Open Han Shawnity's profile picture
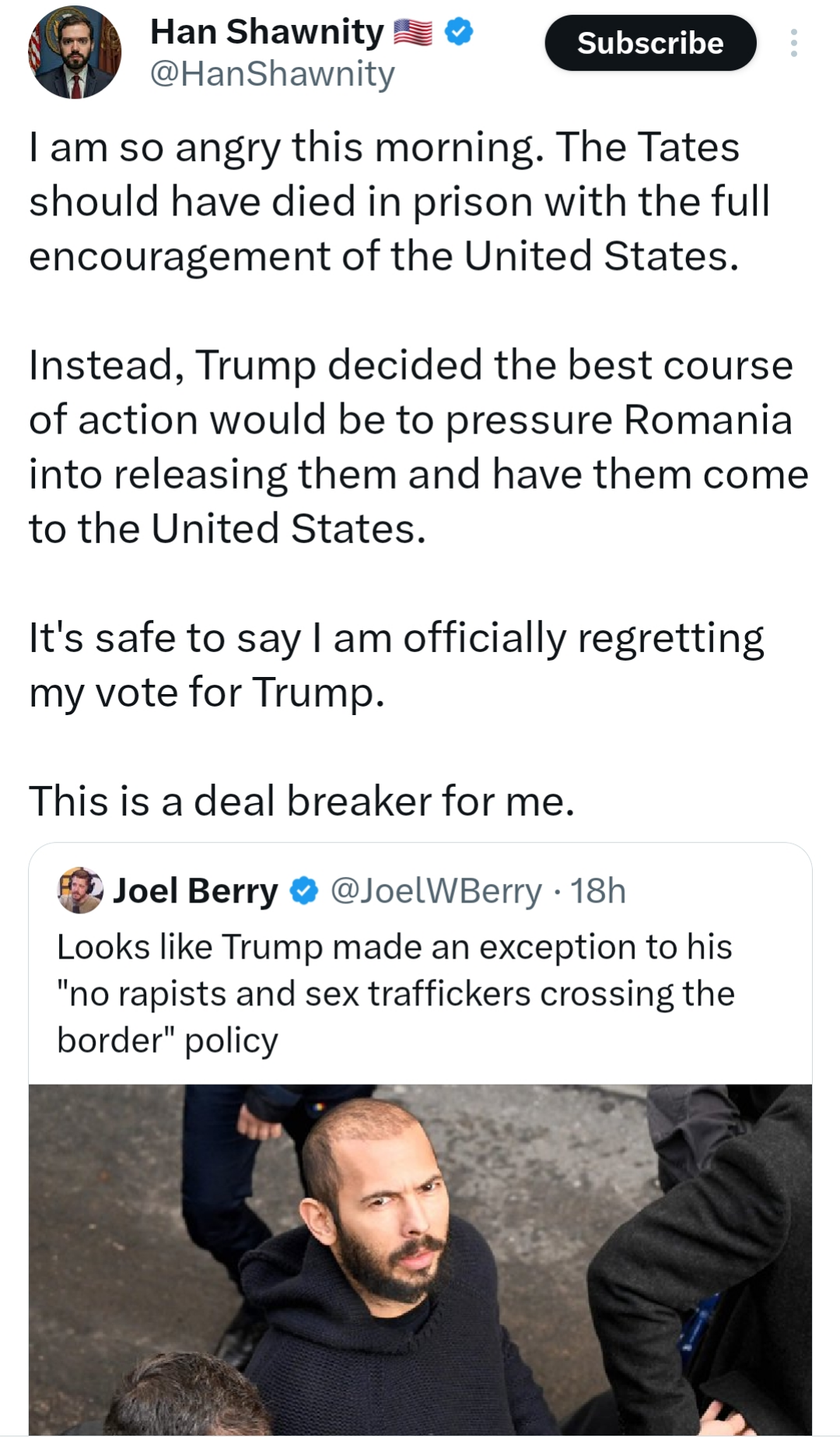Screen dimensions: 840x1438 coord(75,53)
